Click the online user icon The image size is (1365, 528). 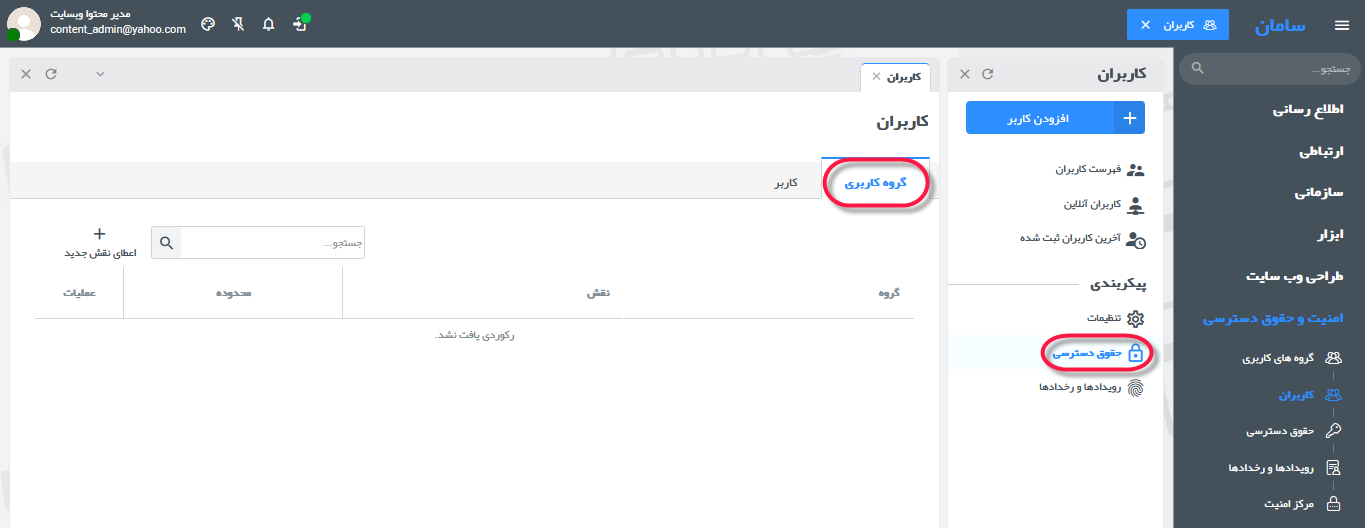1136,205
